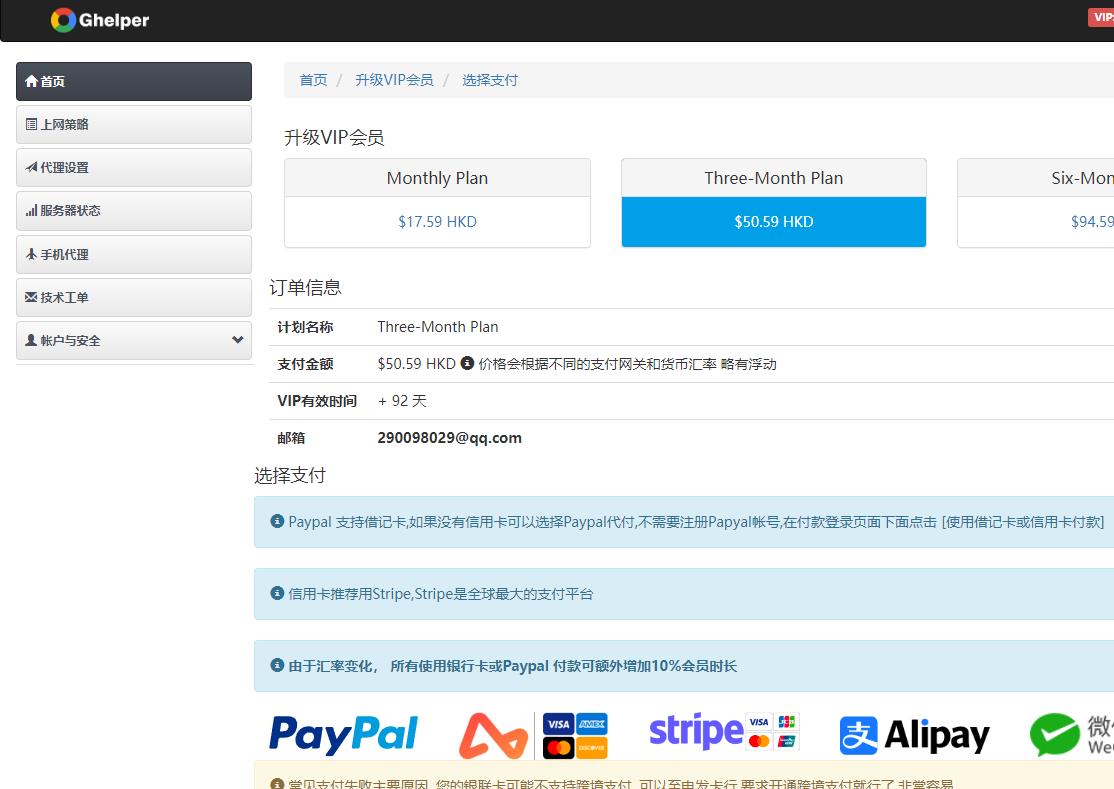Select the Monthly Plan $17.59 HKD card
Screen dimensions: 1114x789
[437, 203]
